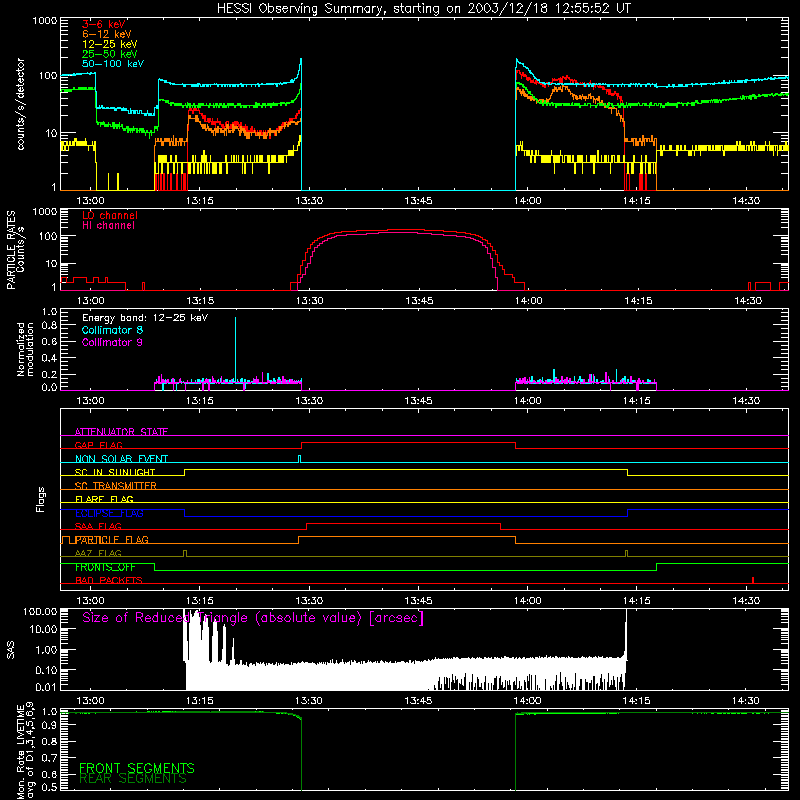Image resolution: width=800 pixels, height=800 pixels.
Task: Click the FLARE_FLAG label
Action: click(104, 499)
